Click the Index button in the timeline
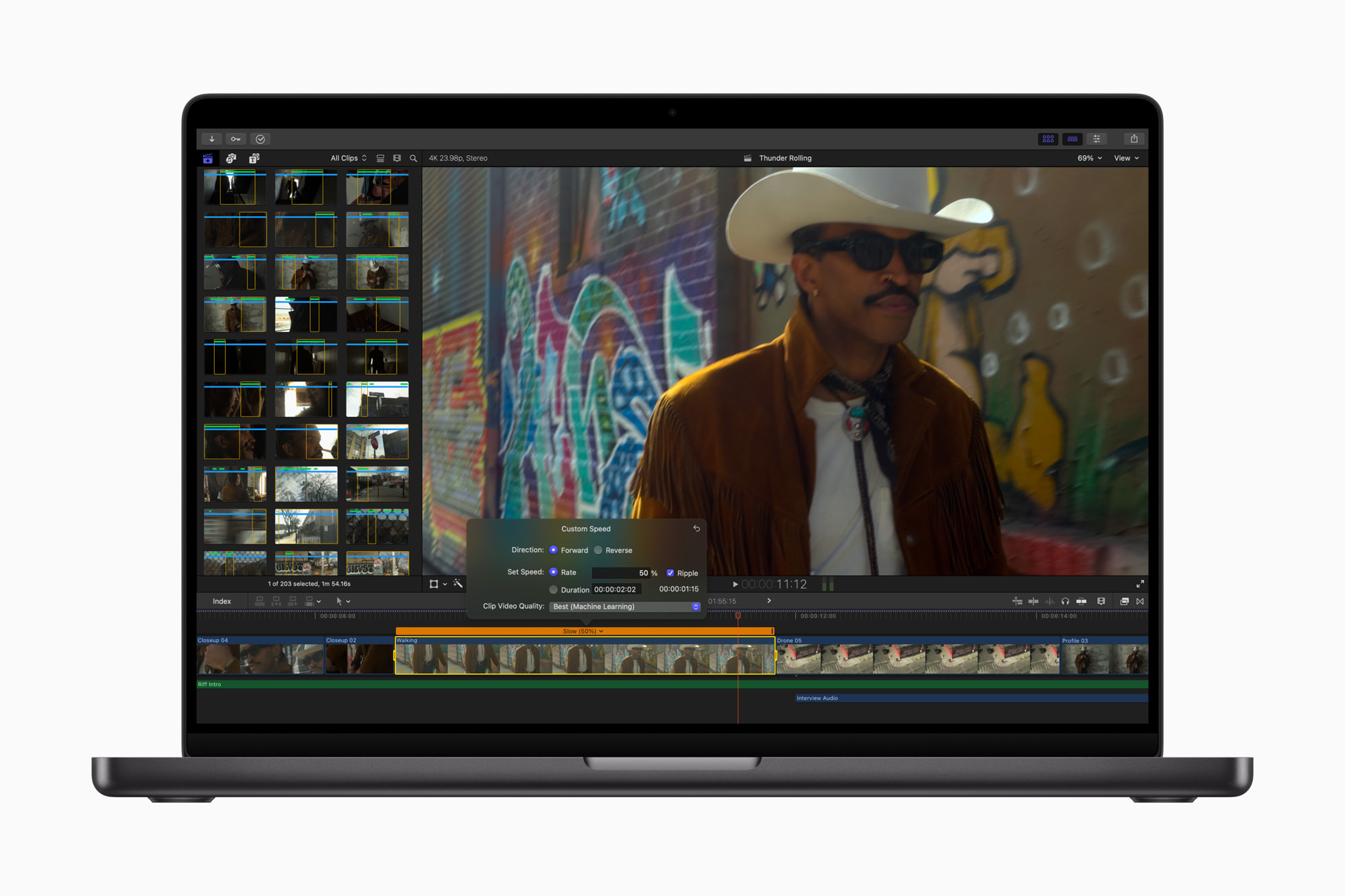Image resolution: width=1345 pixels, height=896 pixels. pyautogui.click(x=221, y=600)
